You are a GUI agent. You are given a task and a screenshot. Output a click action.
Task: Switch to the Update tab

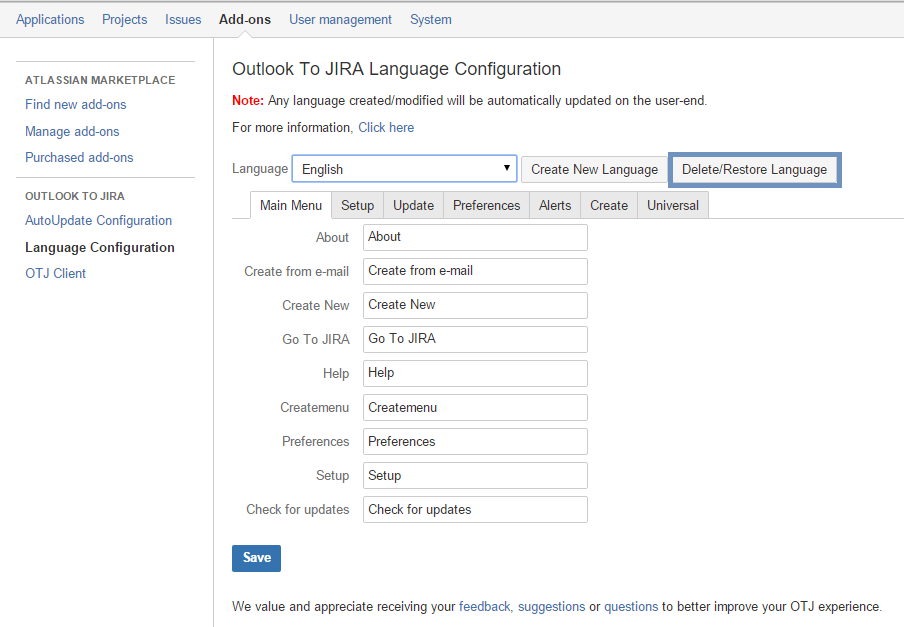413,206
